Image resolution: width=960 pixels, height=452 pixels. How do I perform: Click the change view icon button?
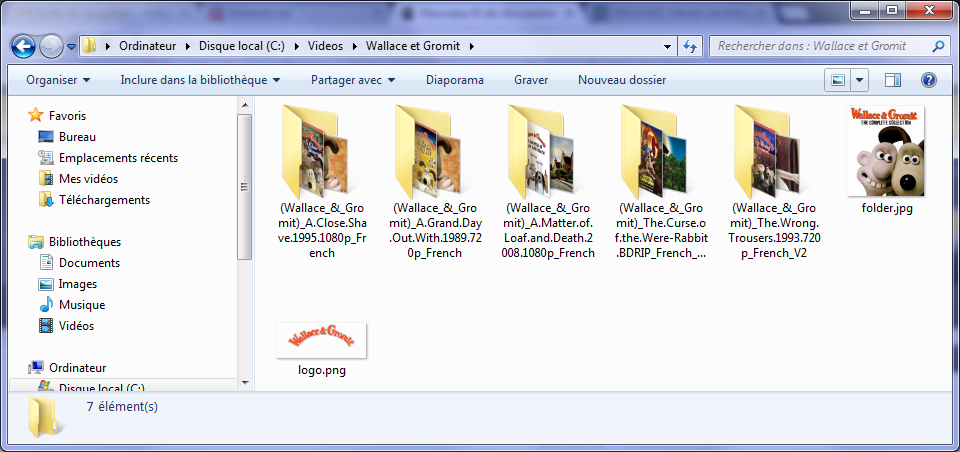tap(837, 80)
